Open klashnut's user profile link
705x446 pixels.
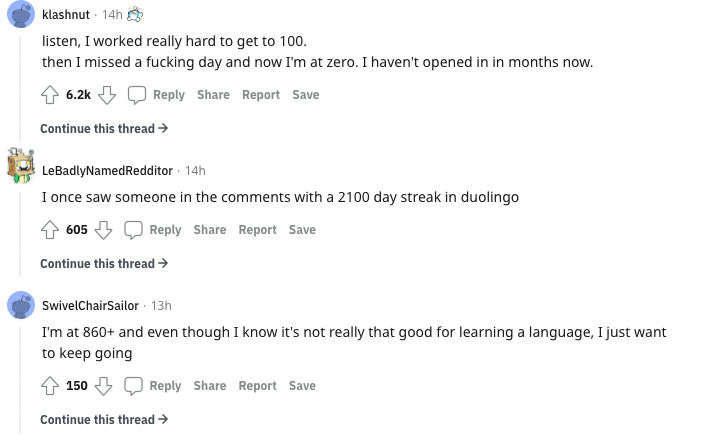click(x=65, y=15)
